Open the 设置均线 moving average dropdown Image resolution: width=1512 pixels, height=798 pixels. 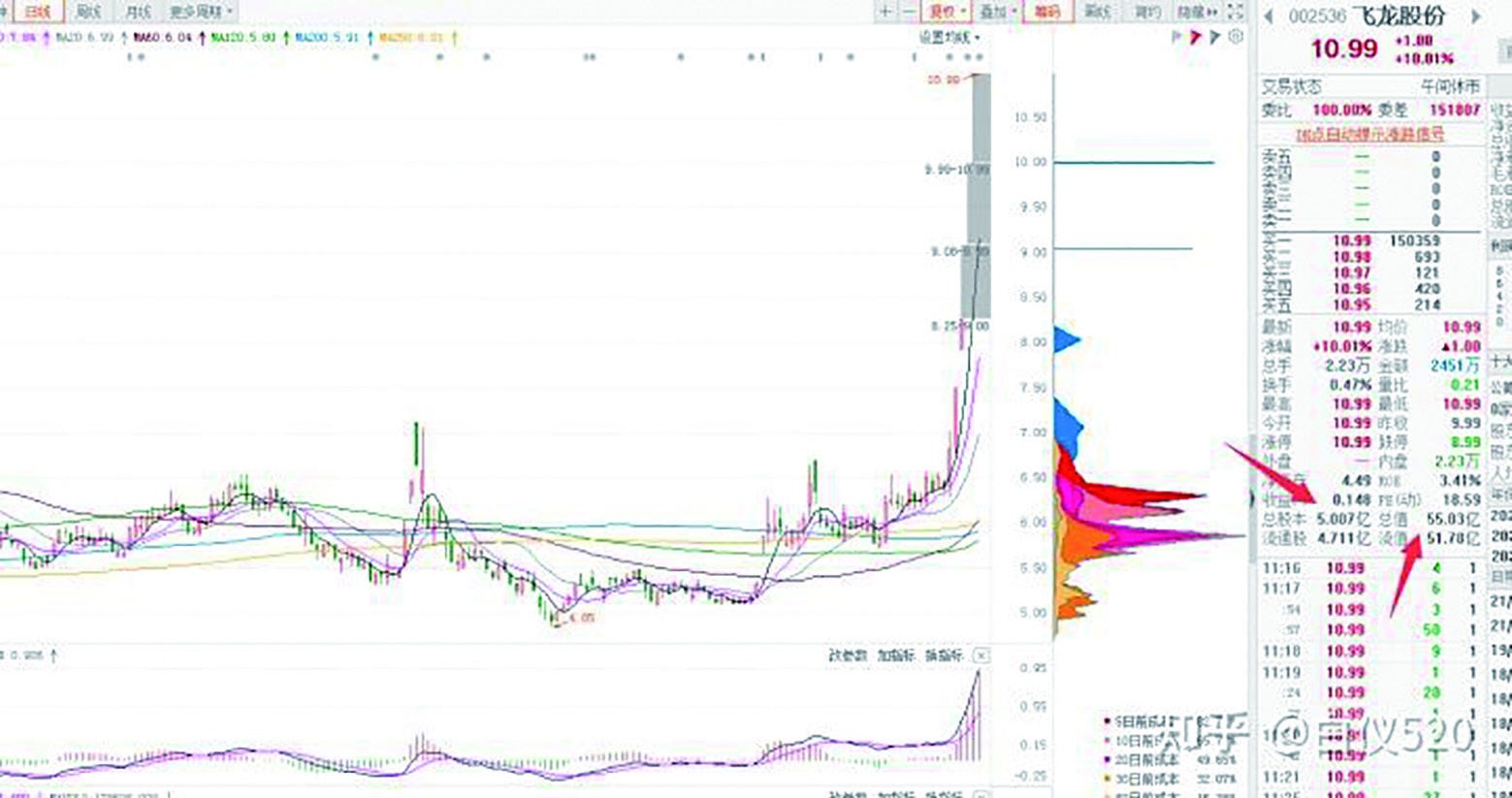[x=949, y=37]
